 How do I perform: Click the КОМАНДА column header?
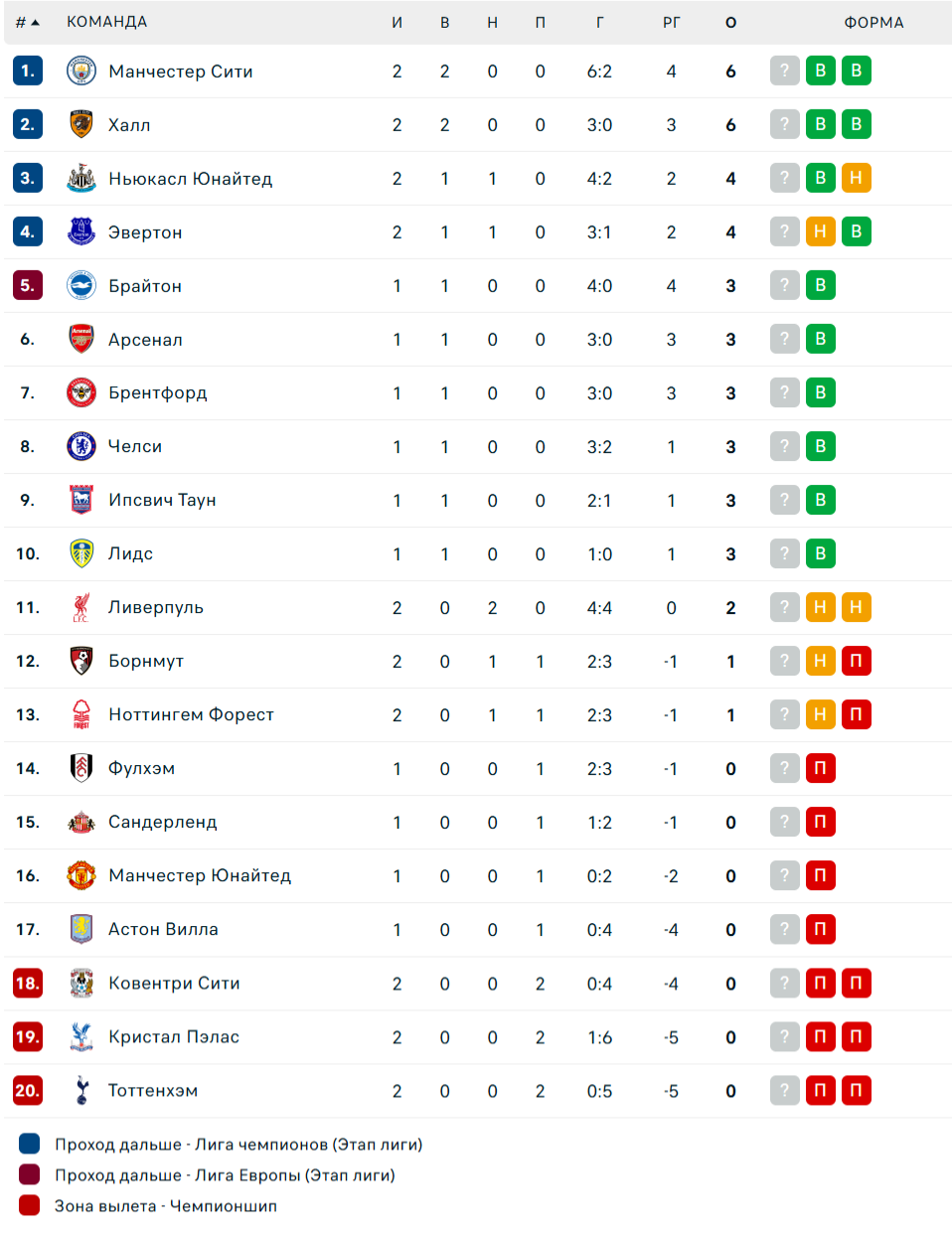coord(106,22)
